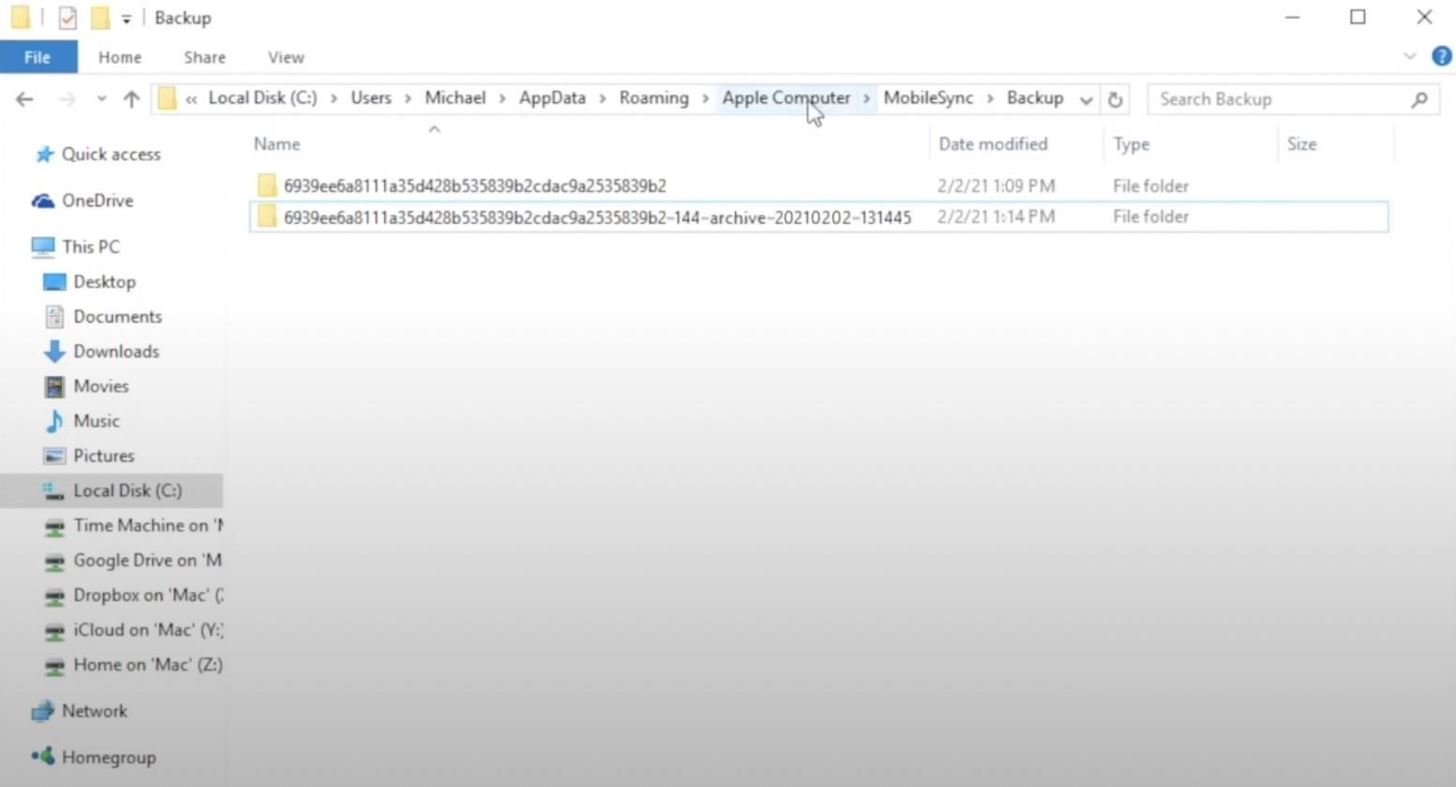The image size is (1456, 787).
Task: Click the search magnifier icon
Action: pyautogui.click(x=1419, y=99)
